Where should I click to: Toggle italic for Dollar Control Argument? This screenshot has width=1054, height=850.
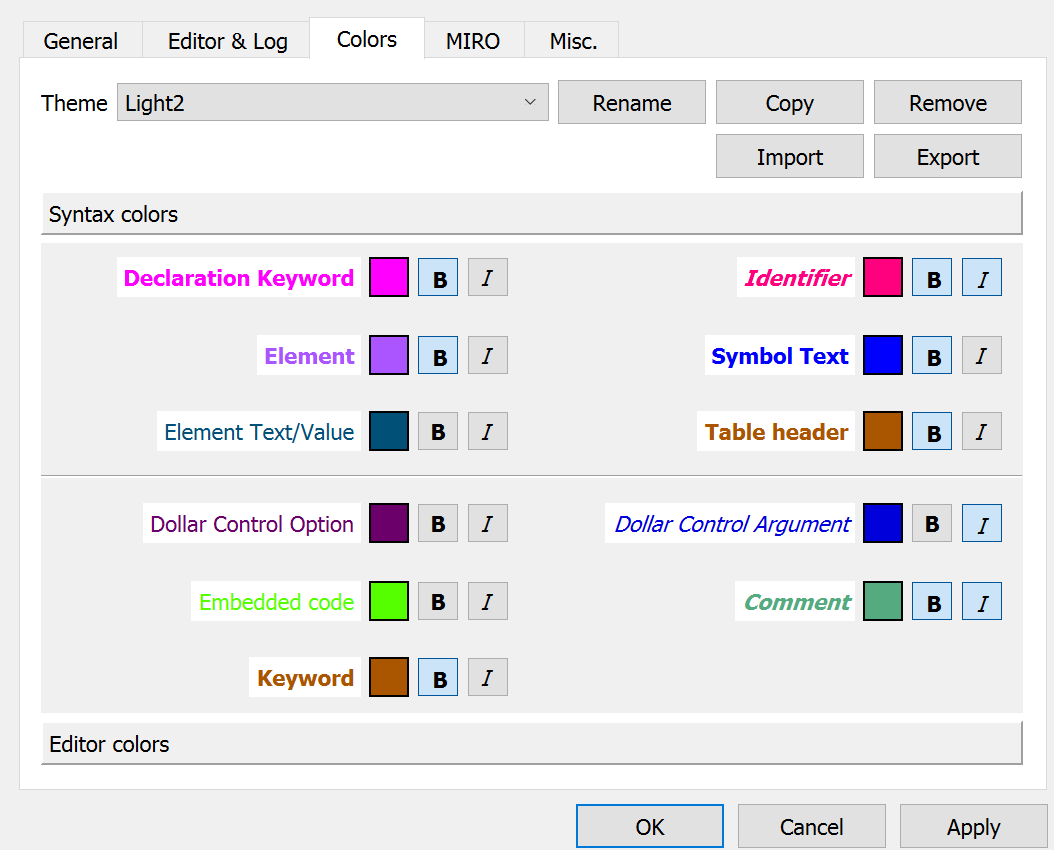tap(982, 524)
